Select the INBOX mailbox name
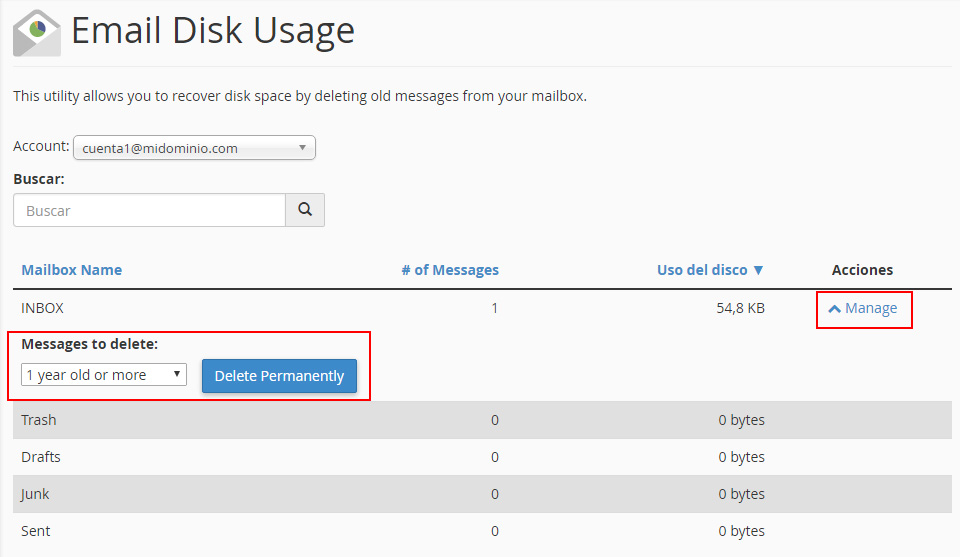 pyautogui.click(x=42, y=308)
